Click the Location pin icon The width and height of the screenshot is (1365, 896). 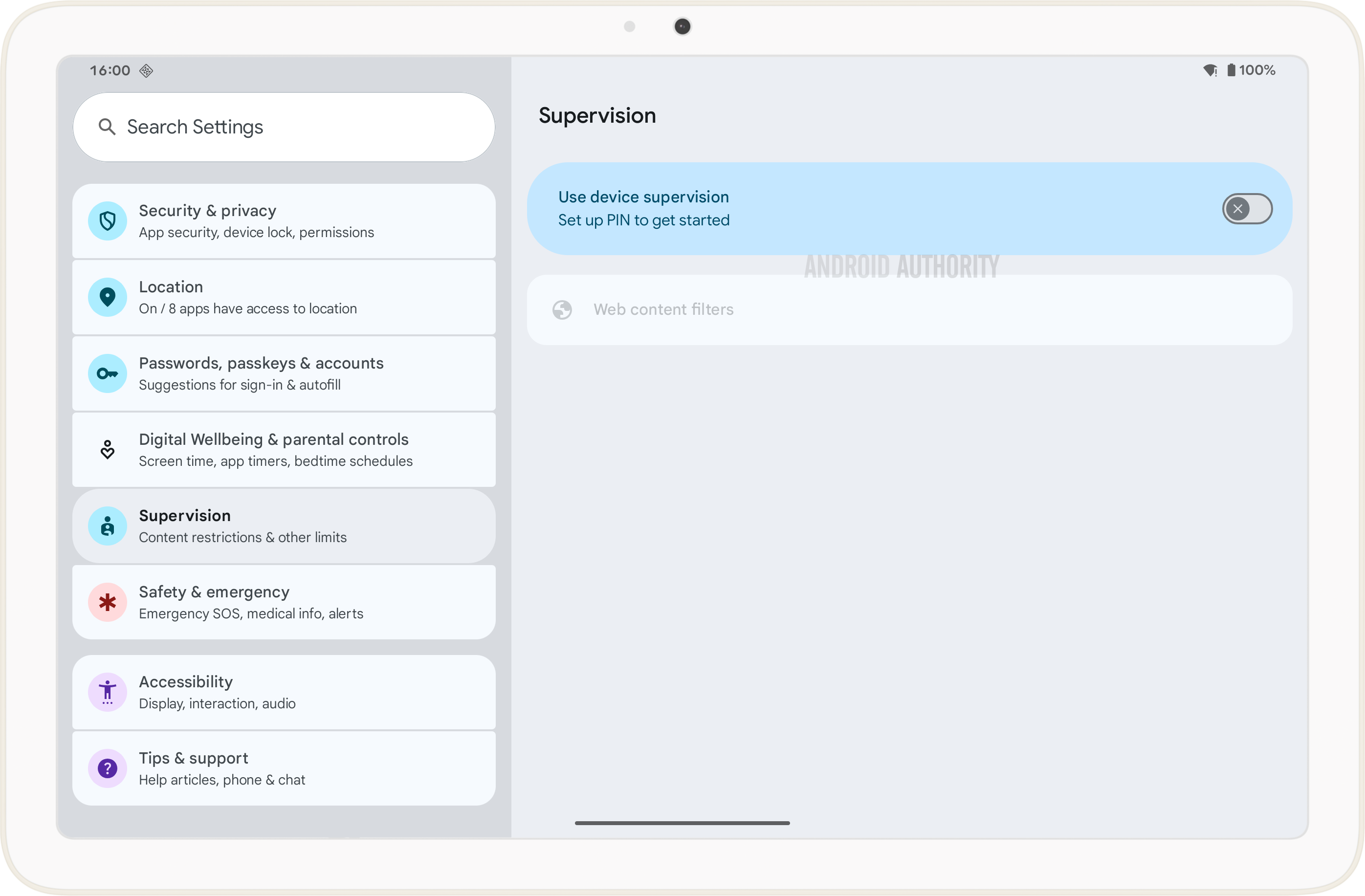click(x=107, y=297)
